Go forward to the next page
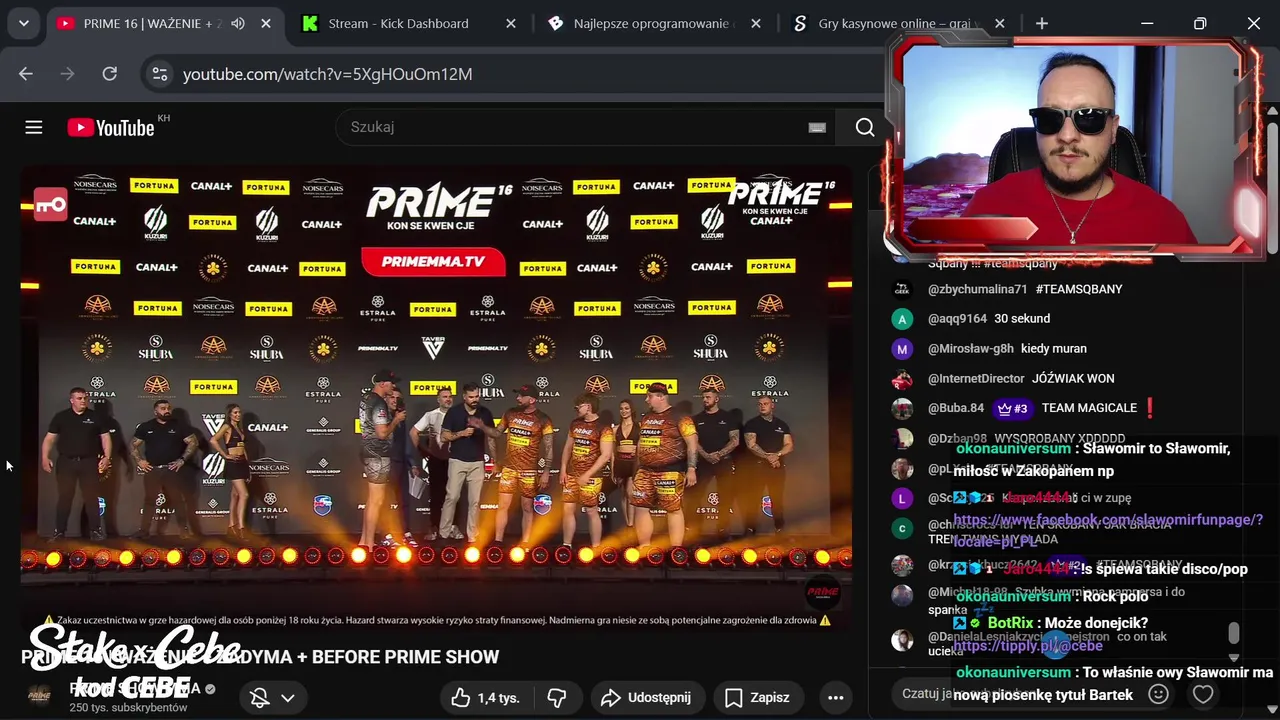Viewport: 1280px width, 720px height. pyautogui.click(x=67, y=73)
